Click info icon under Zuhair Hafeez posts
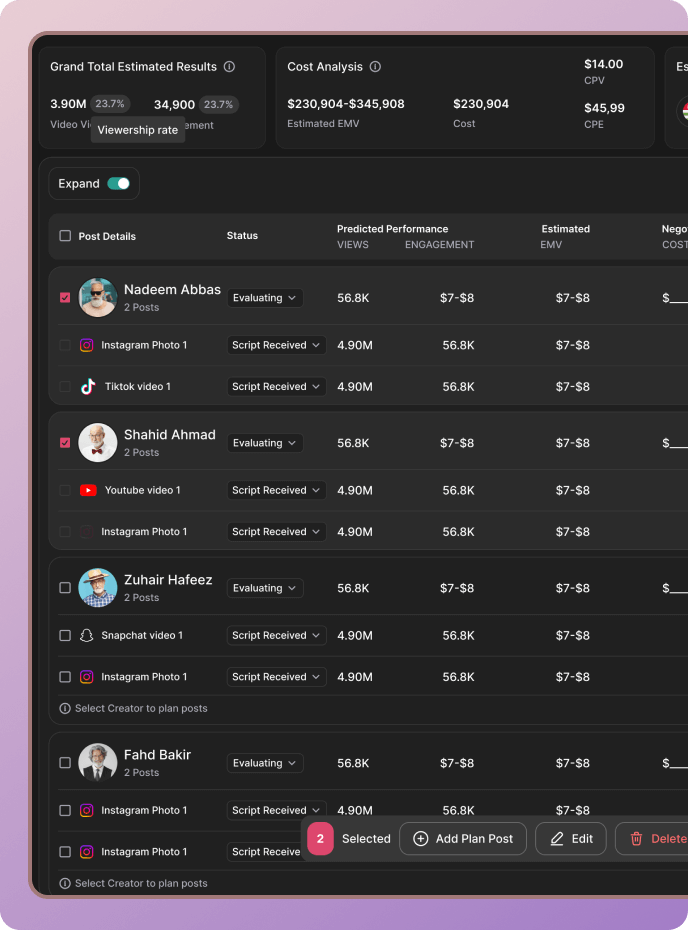 65,709
